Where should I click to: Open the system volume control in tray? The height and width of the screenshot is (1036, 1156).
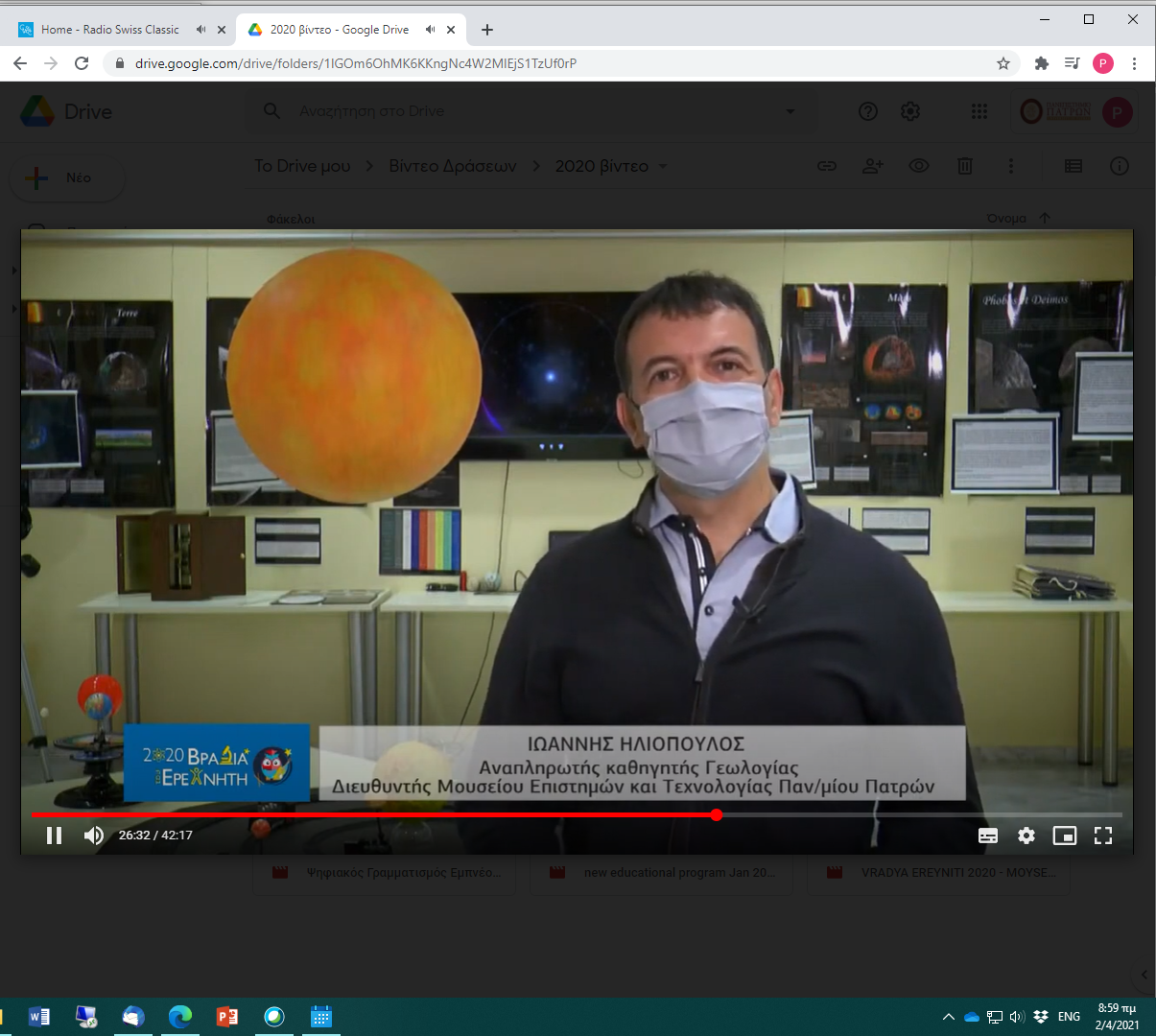point(1018,1017)
